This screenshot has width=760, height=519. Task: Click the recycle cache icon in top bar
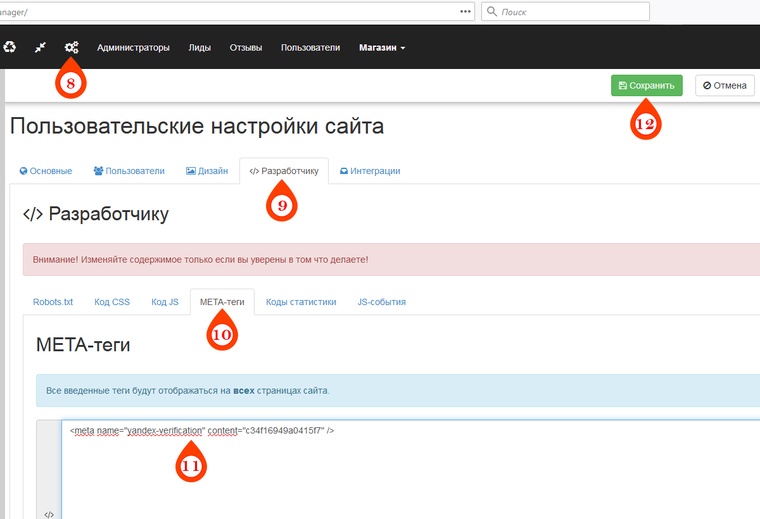pos(10,47)
